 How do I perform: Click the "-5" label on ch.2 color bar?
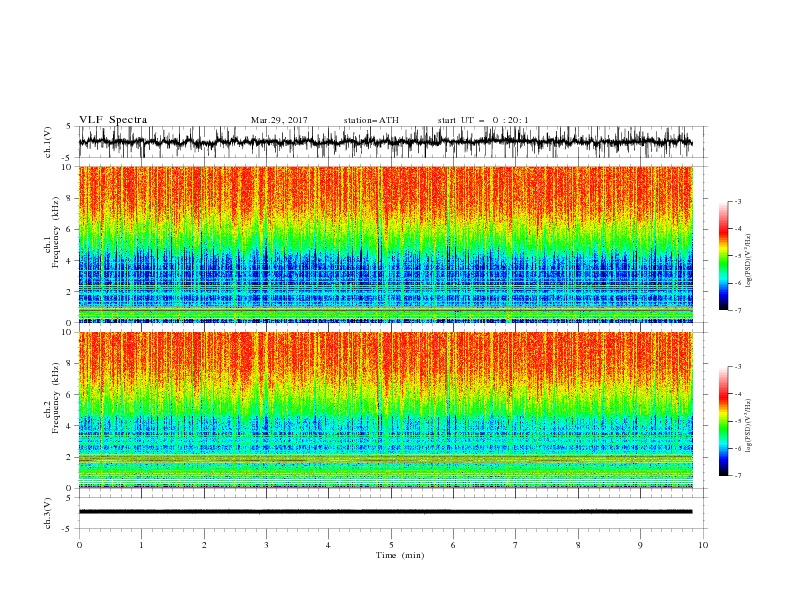pos(738,421)
